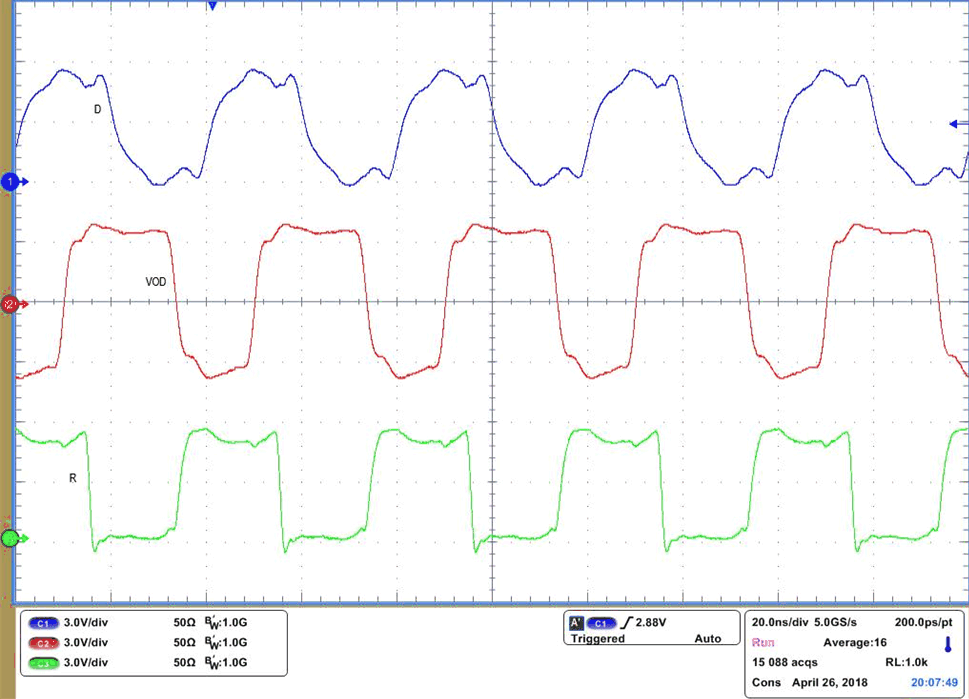
Task: Click the A' trigger source icon
Action: [575, 622]
